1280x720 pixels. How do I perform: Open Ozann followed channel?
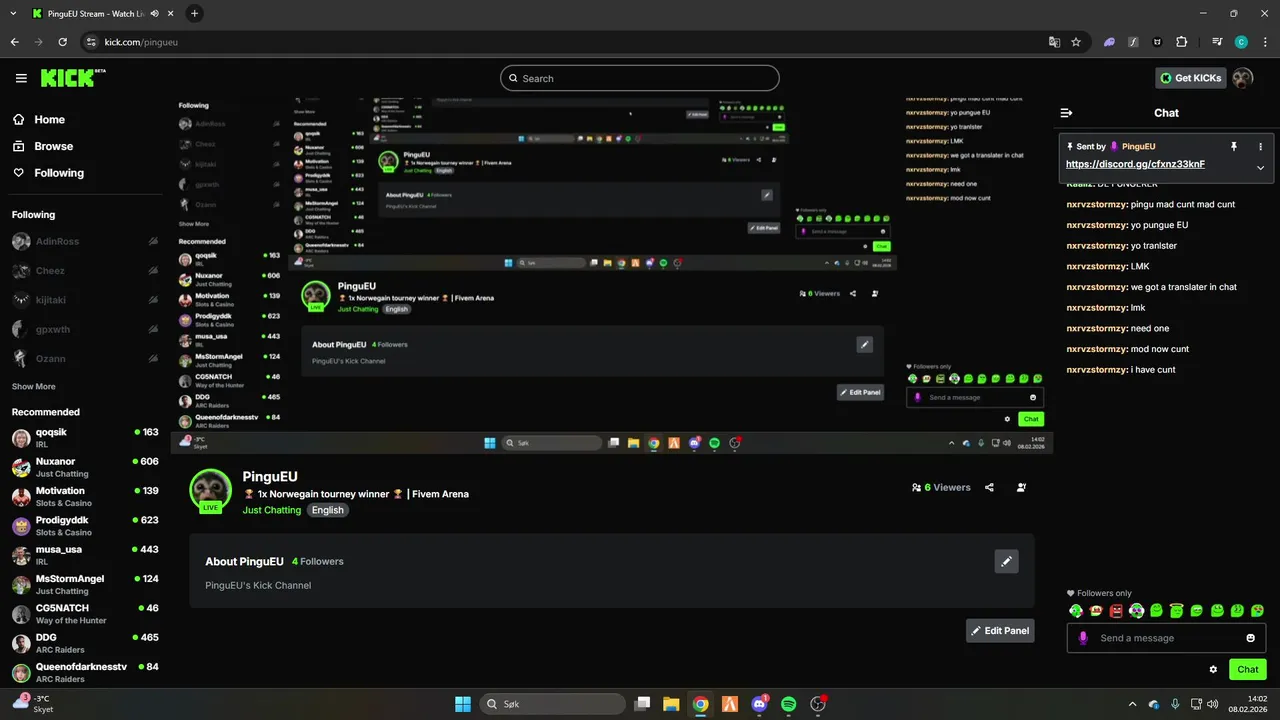84,358
